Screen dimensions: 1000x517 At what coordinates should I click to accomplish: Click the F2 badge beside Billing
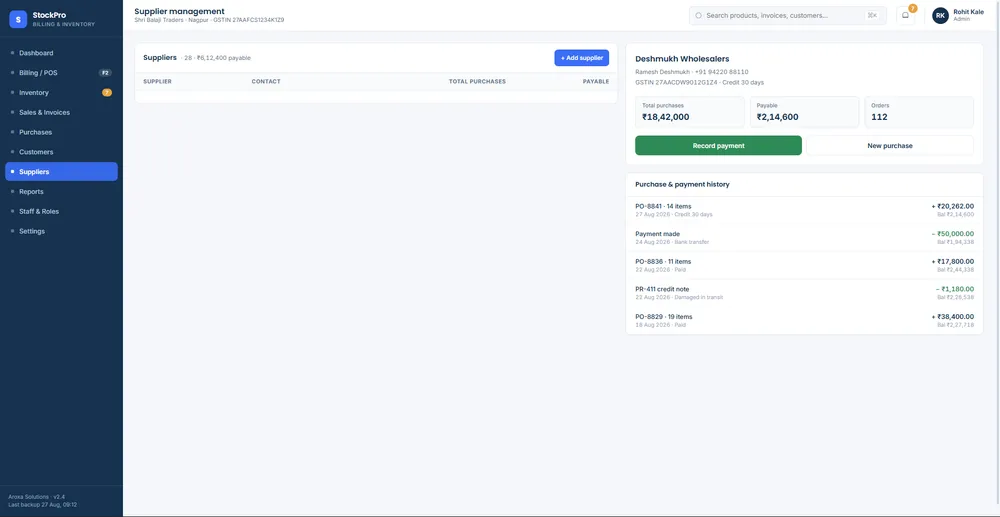(x=106, y=73)
